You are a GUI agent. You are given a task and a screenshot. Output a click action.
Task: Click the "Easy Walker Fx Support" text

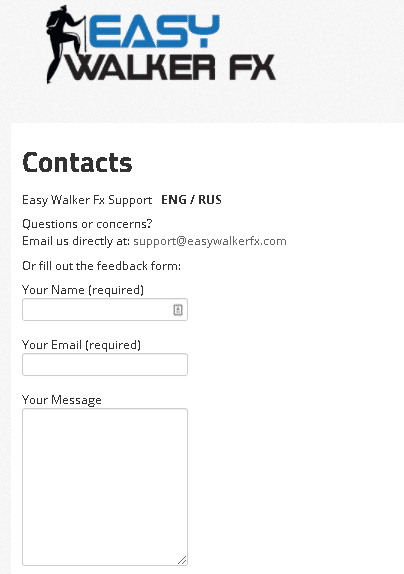(x=87, y=200)
